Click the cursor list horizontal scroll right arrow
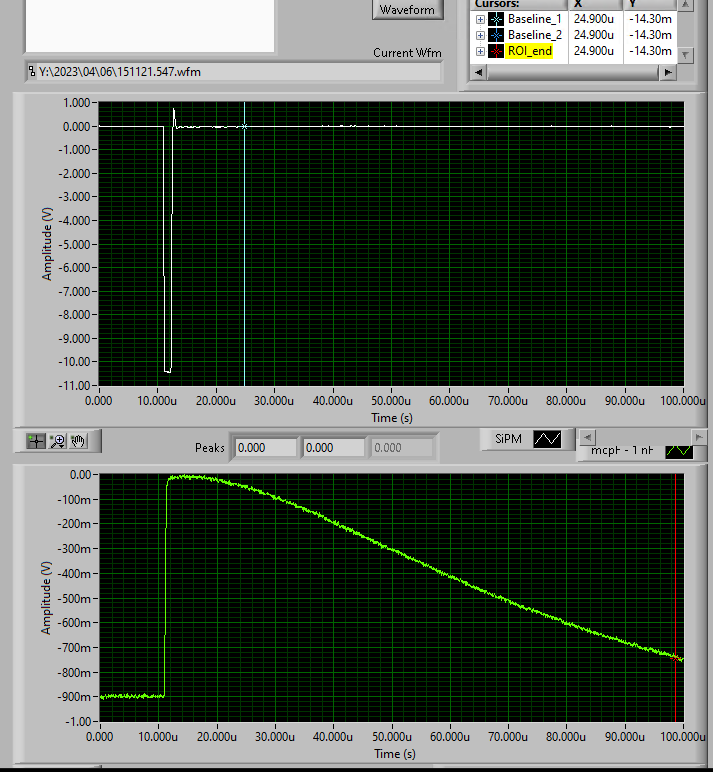 coord(667,72)
